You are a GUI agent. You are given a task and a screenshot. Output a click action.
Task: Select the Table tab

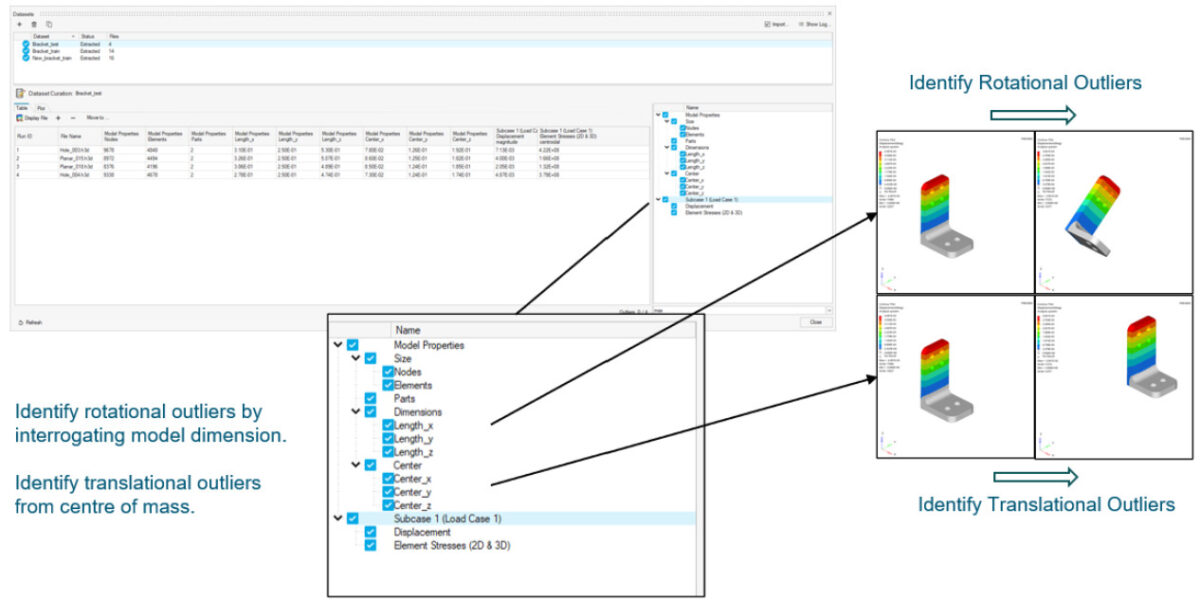[22, 107]
